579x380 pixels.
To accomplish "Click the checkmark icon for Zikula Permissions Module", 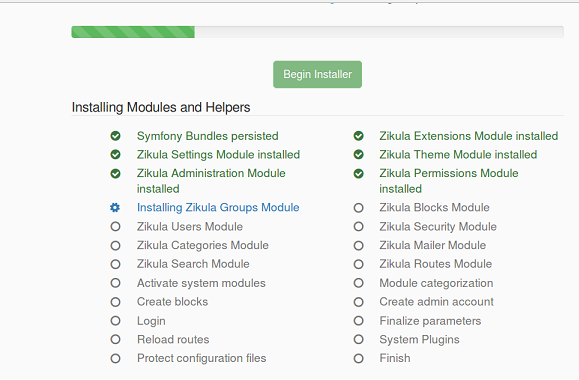I will click(x=358, y=173).
